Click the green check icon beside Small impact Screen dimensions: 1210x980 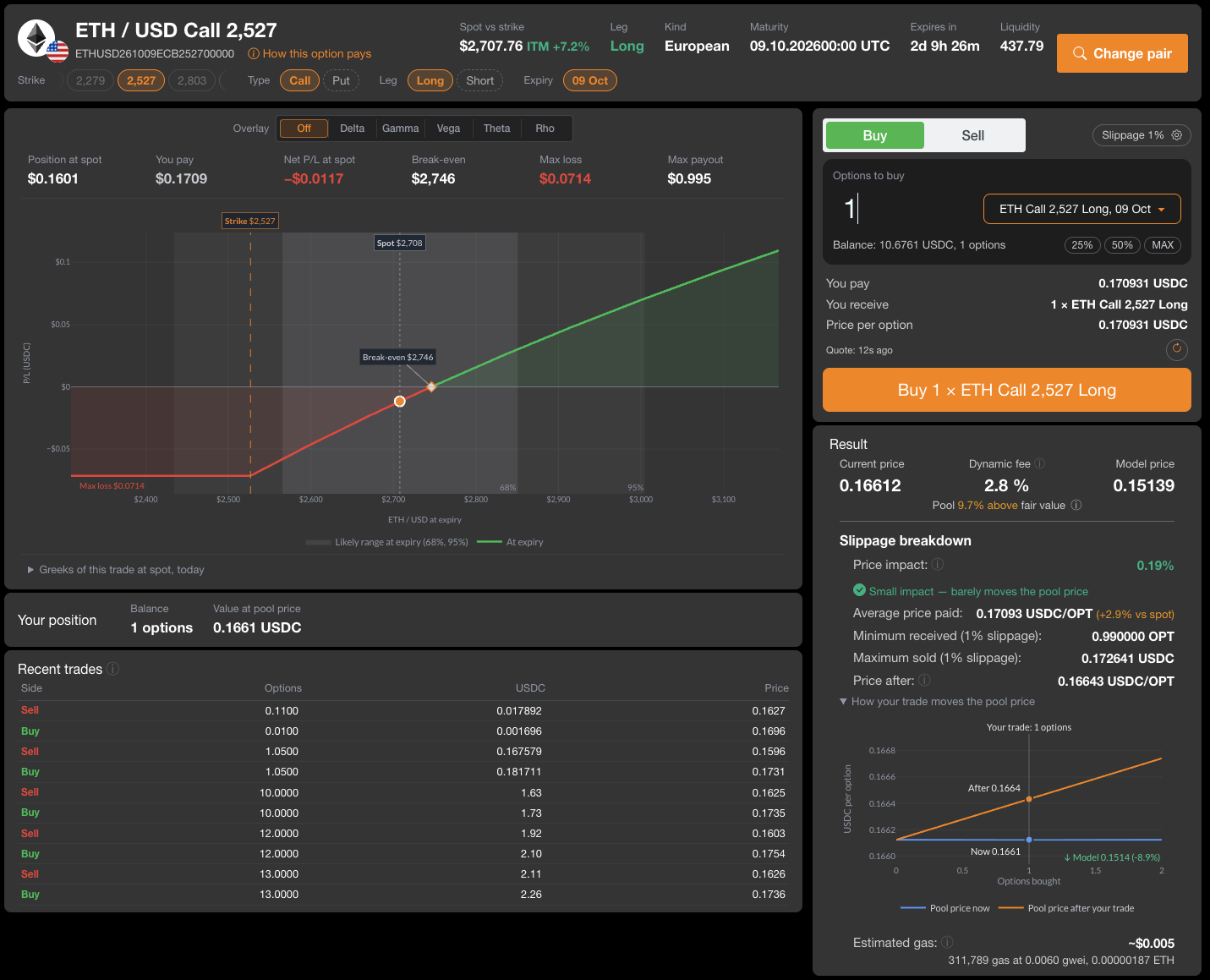[860, 590]
